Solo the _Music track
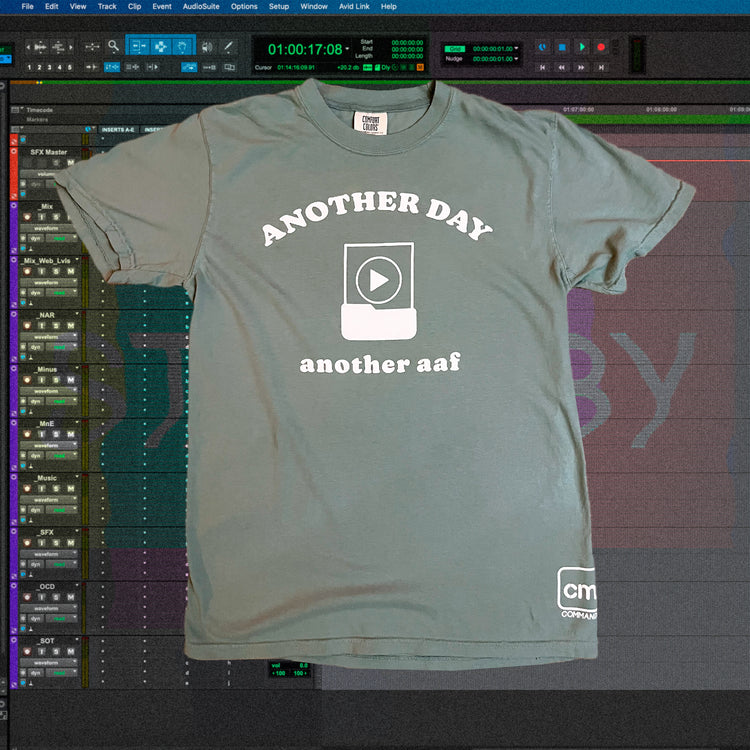The image size is (750, 750). (56, 489)
